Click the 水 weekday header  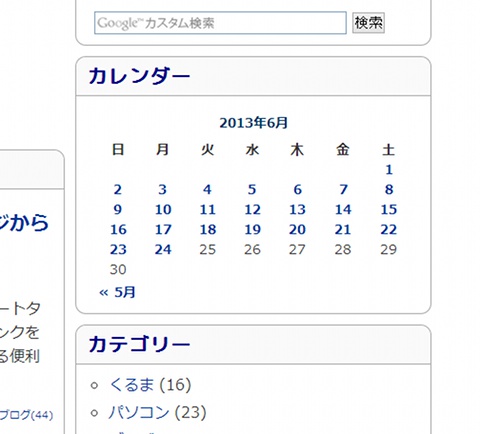(x=252, y=150)
